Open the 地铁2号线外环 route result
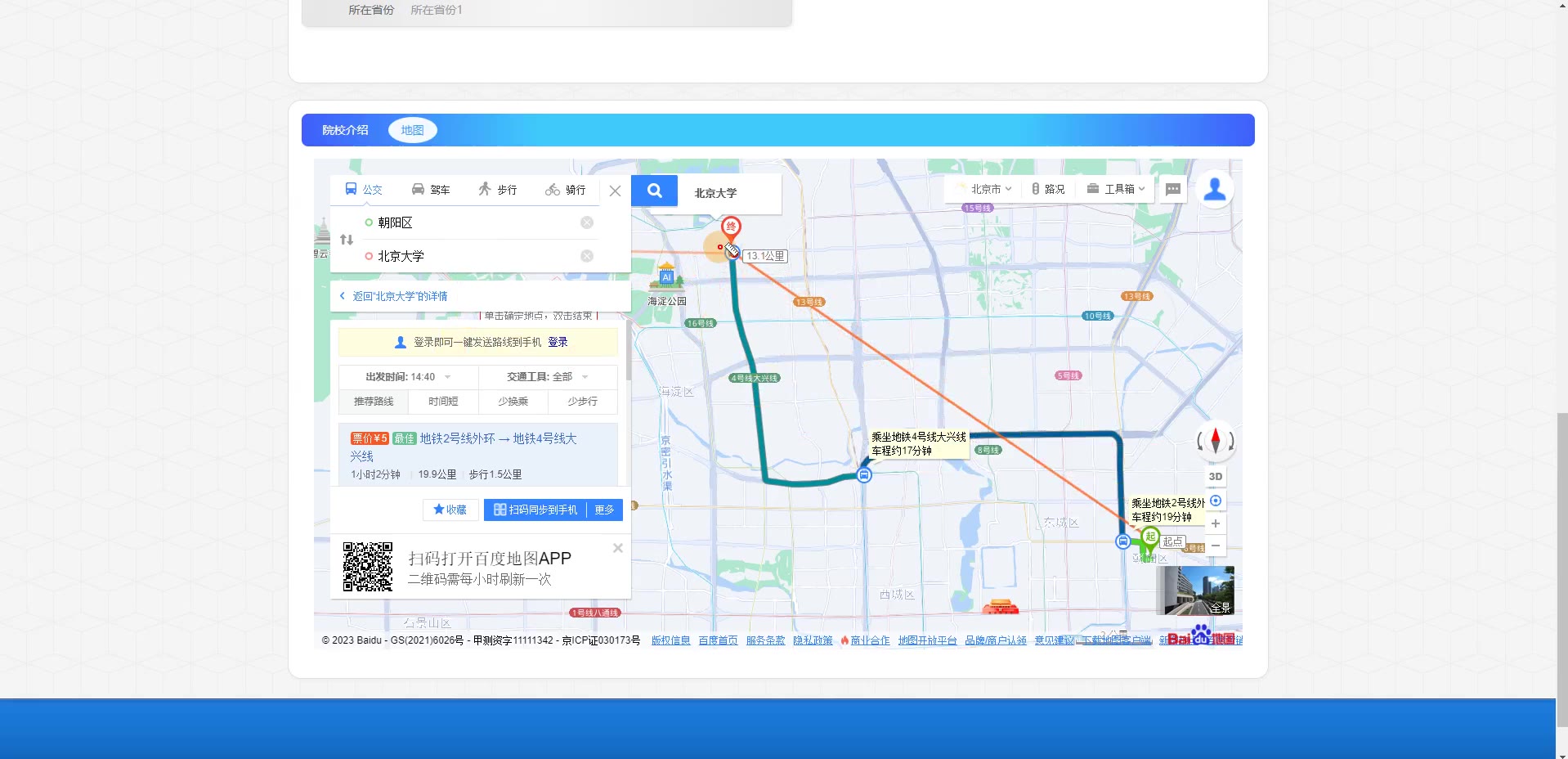The image size is (1568, 759). pos(477,455)
